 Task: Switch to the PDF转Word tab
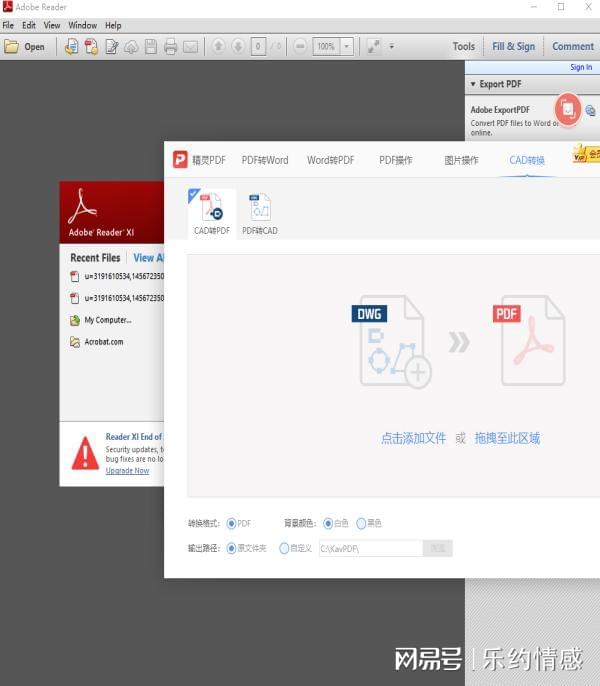265,160
